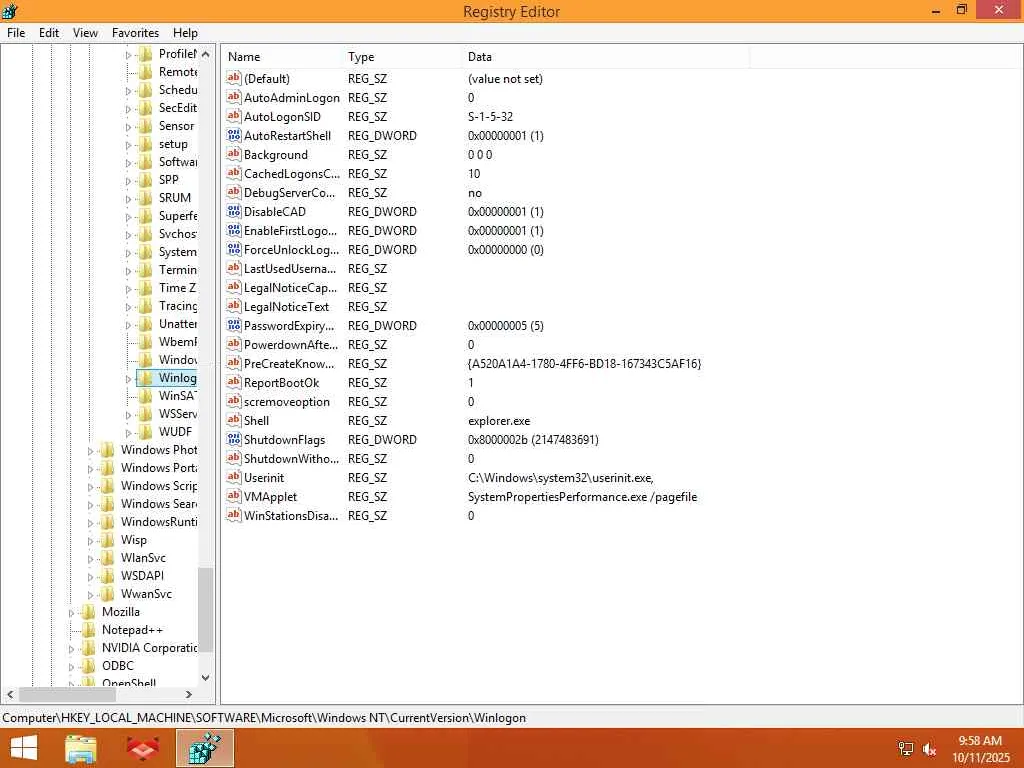Select the OpenShell key in tree
This screenshot has height=768, width=1024.
tap(129, 682)
